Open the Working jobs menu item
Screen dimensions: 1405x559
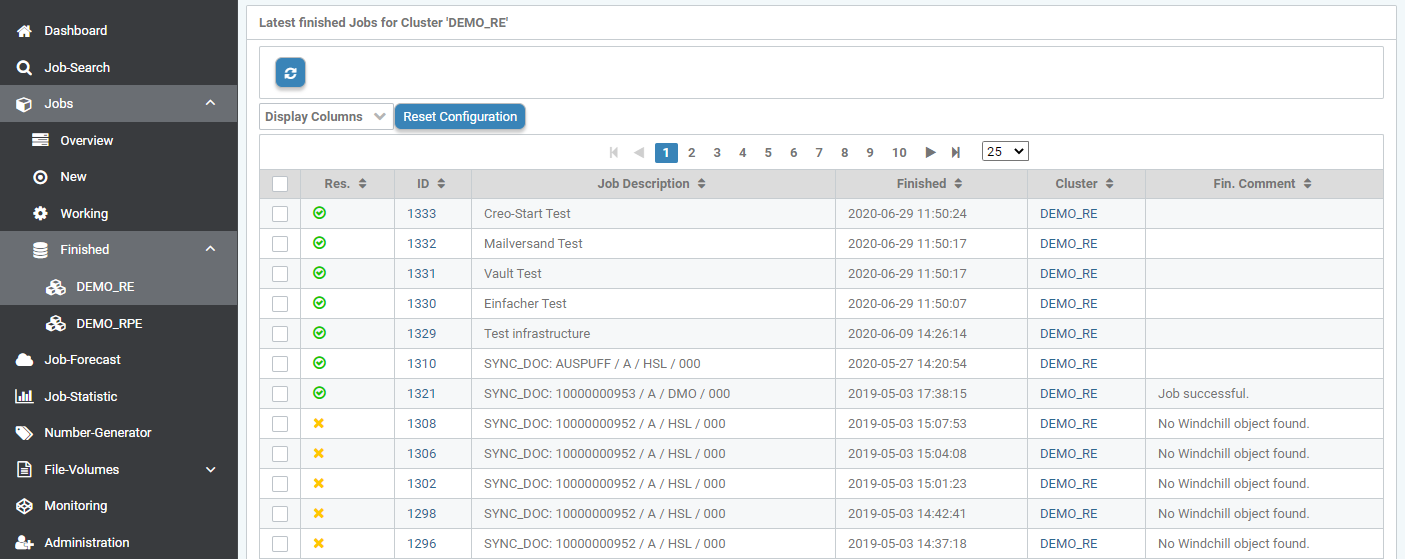tap(84, 214)
